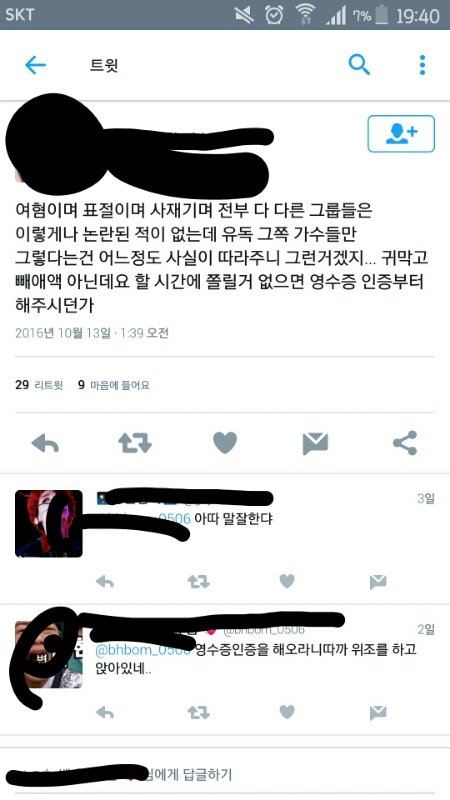Message the 아따 말잘한댜 reply author
This screenshot has height=800, width=450.
coord(378,581)
